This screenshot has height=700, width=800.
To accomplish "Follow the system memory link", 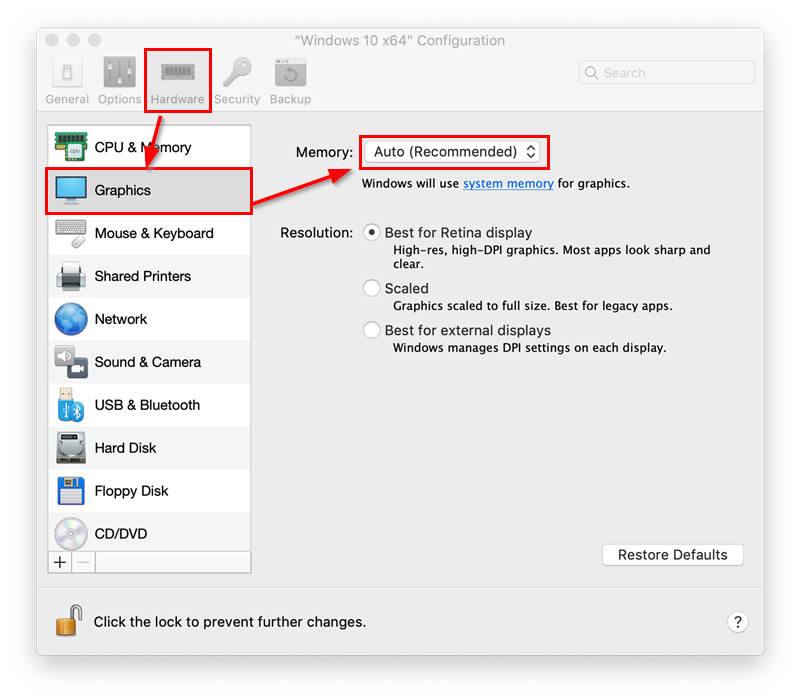I will tap(508, 184).
